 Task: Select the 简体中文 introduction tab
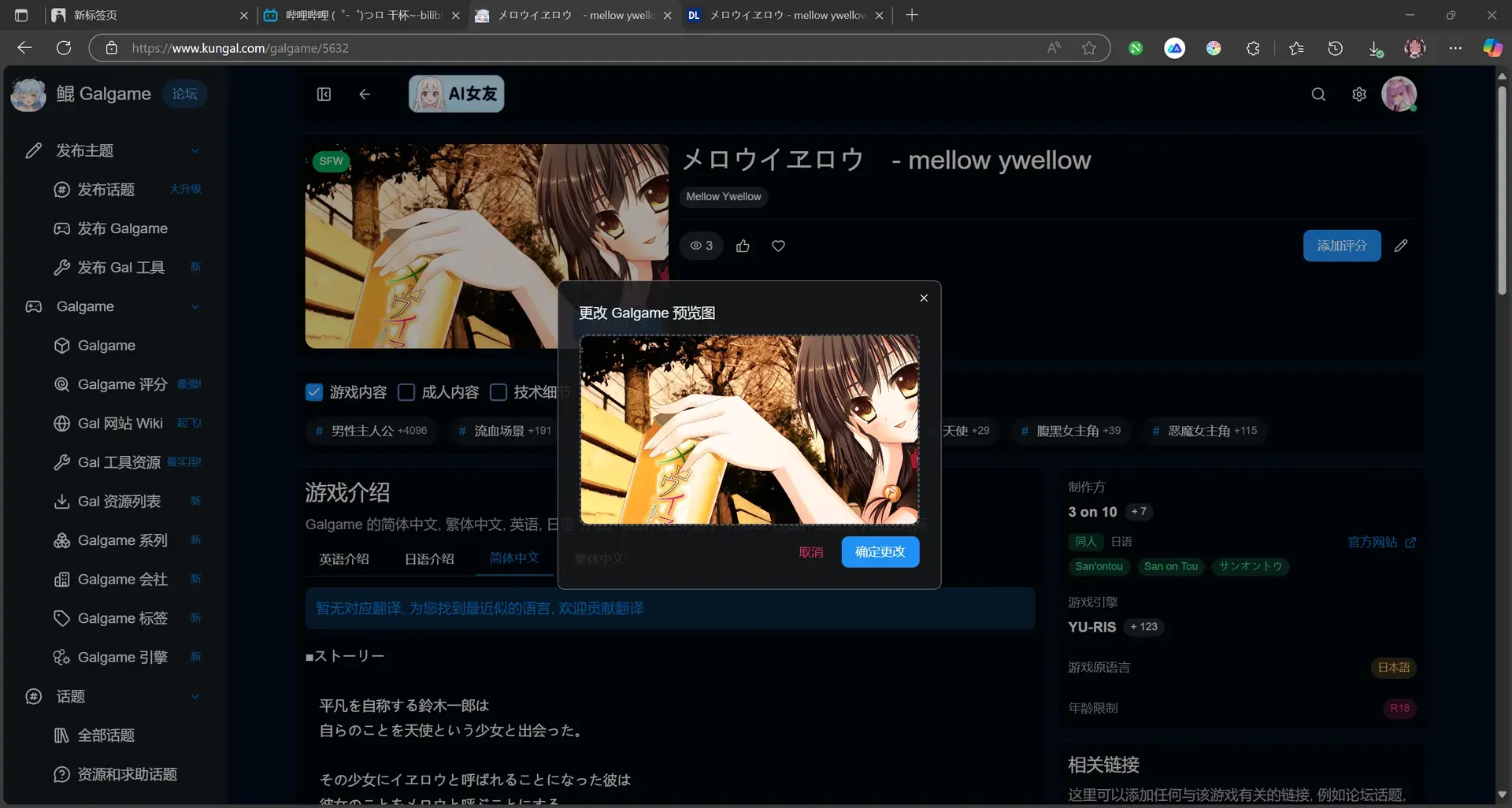coord(514,558)
